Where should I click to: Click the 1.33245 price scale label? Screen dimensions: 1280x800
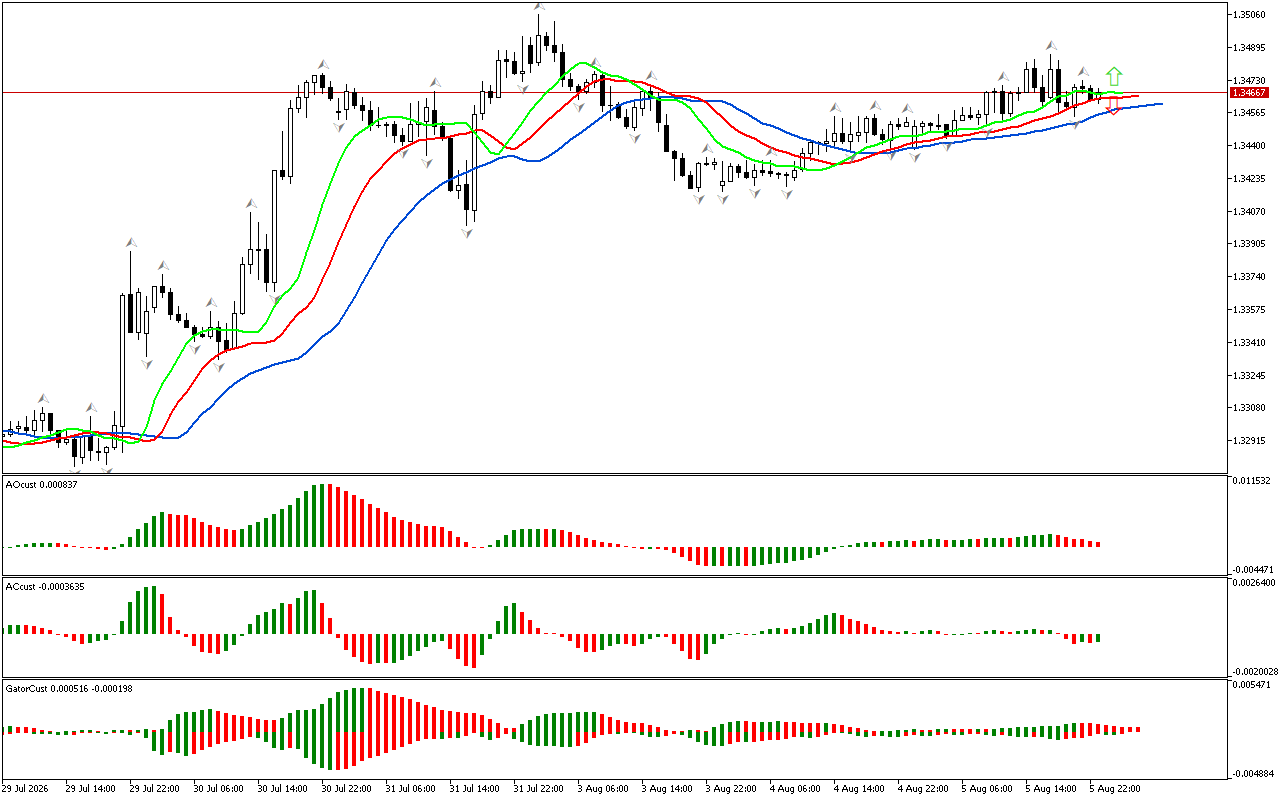tap(1251, 376)
